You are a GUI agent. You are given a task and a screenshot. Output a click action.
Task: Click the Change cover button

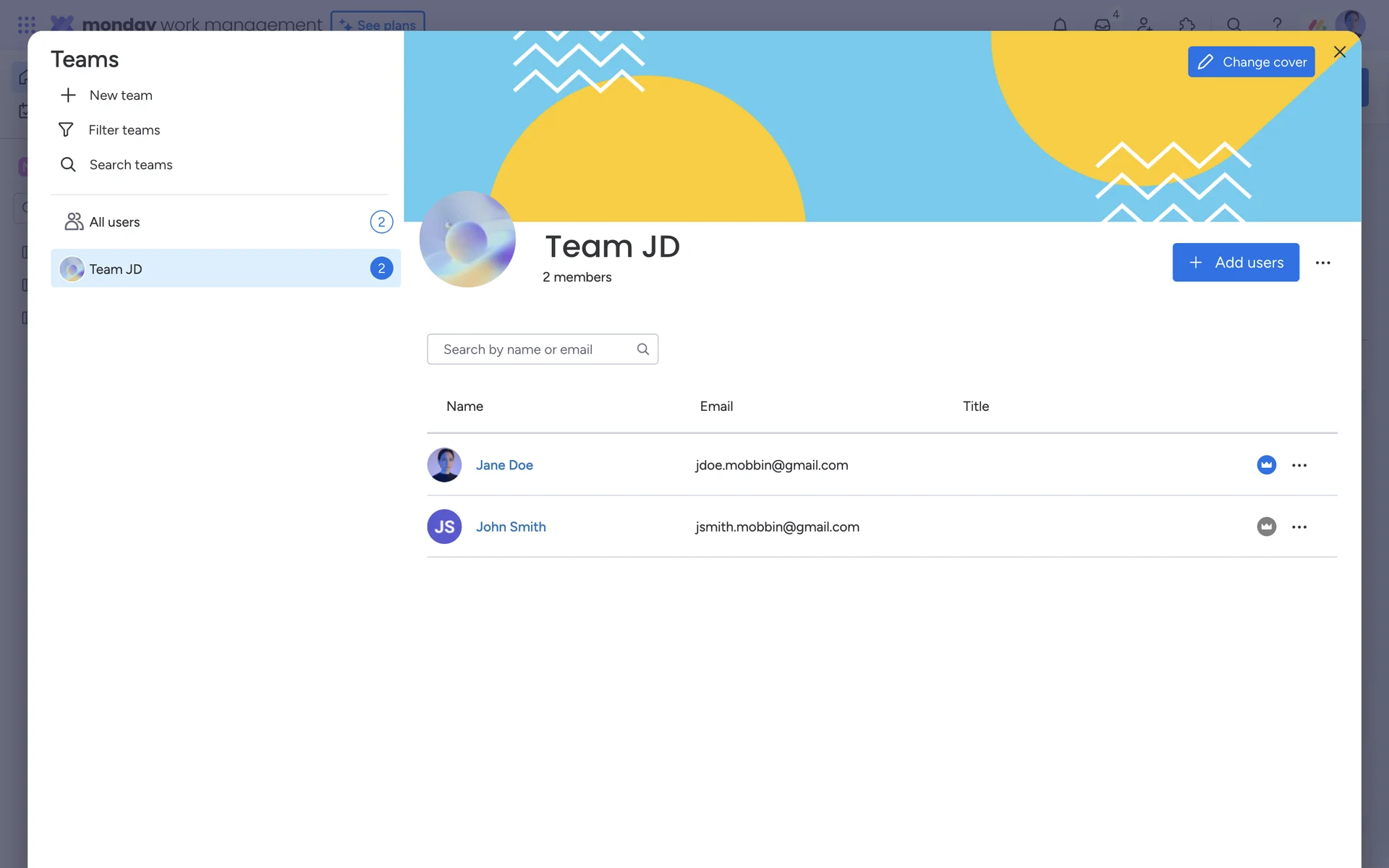point(1251,62)
